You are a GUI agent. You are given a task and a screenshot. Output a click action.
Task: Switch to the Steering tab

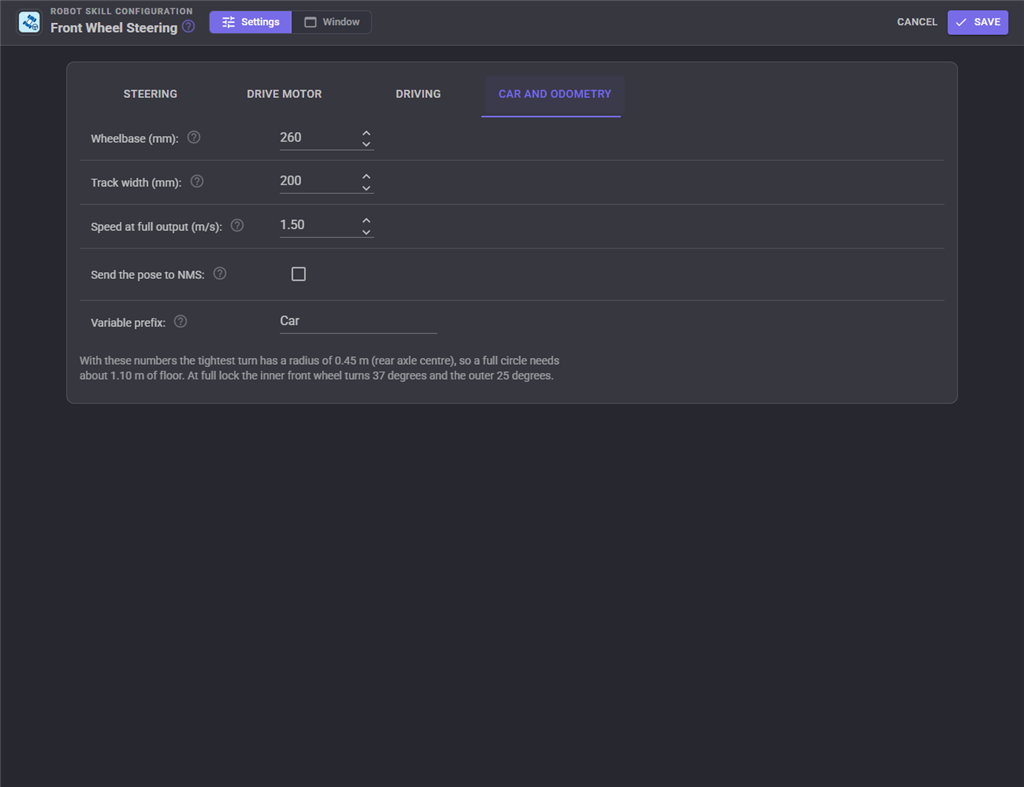coord(150,94)
